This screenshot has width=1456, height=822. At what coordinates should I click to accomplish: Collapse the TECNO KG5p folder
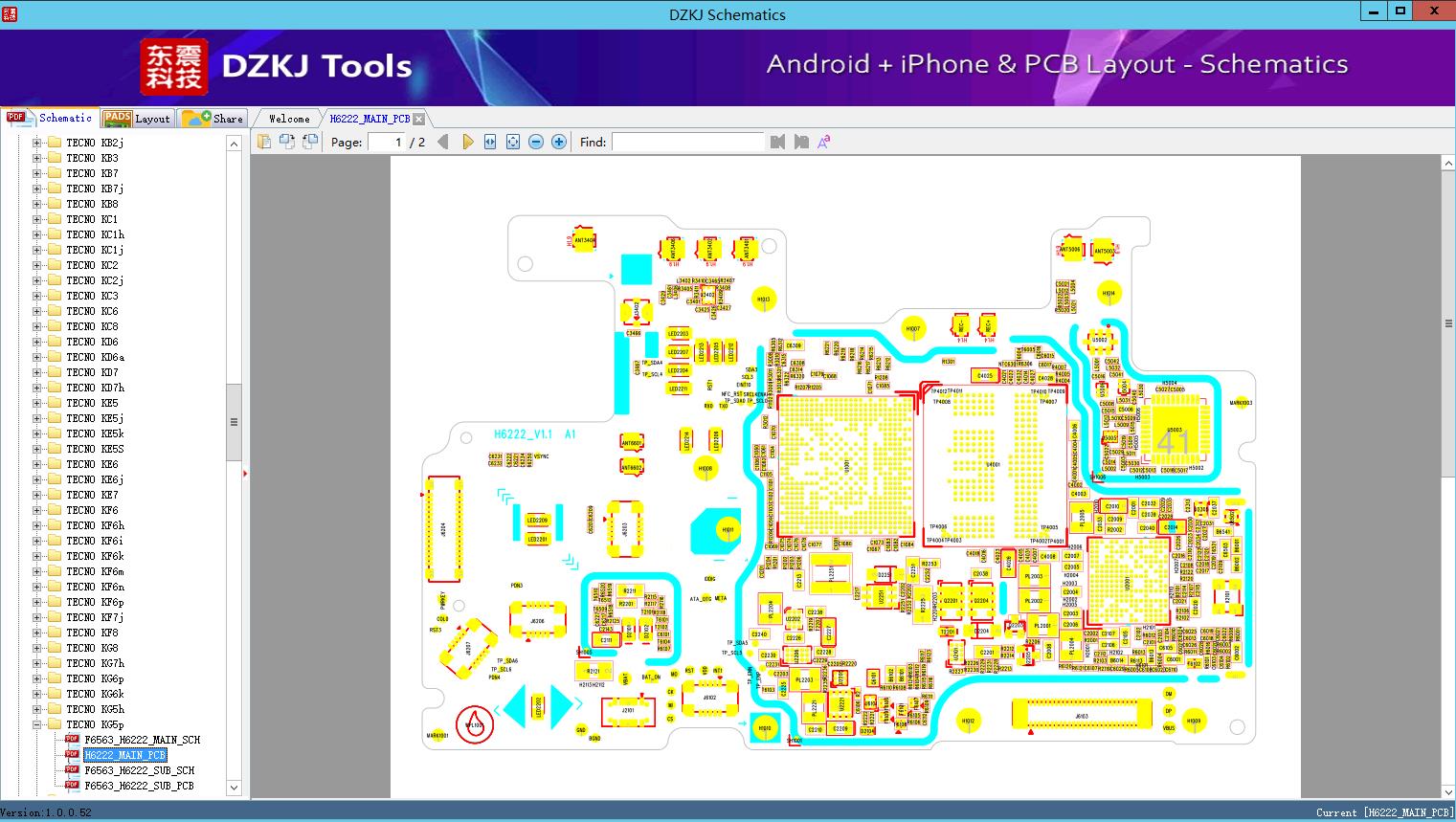[x=37, y=724]
